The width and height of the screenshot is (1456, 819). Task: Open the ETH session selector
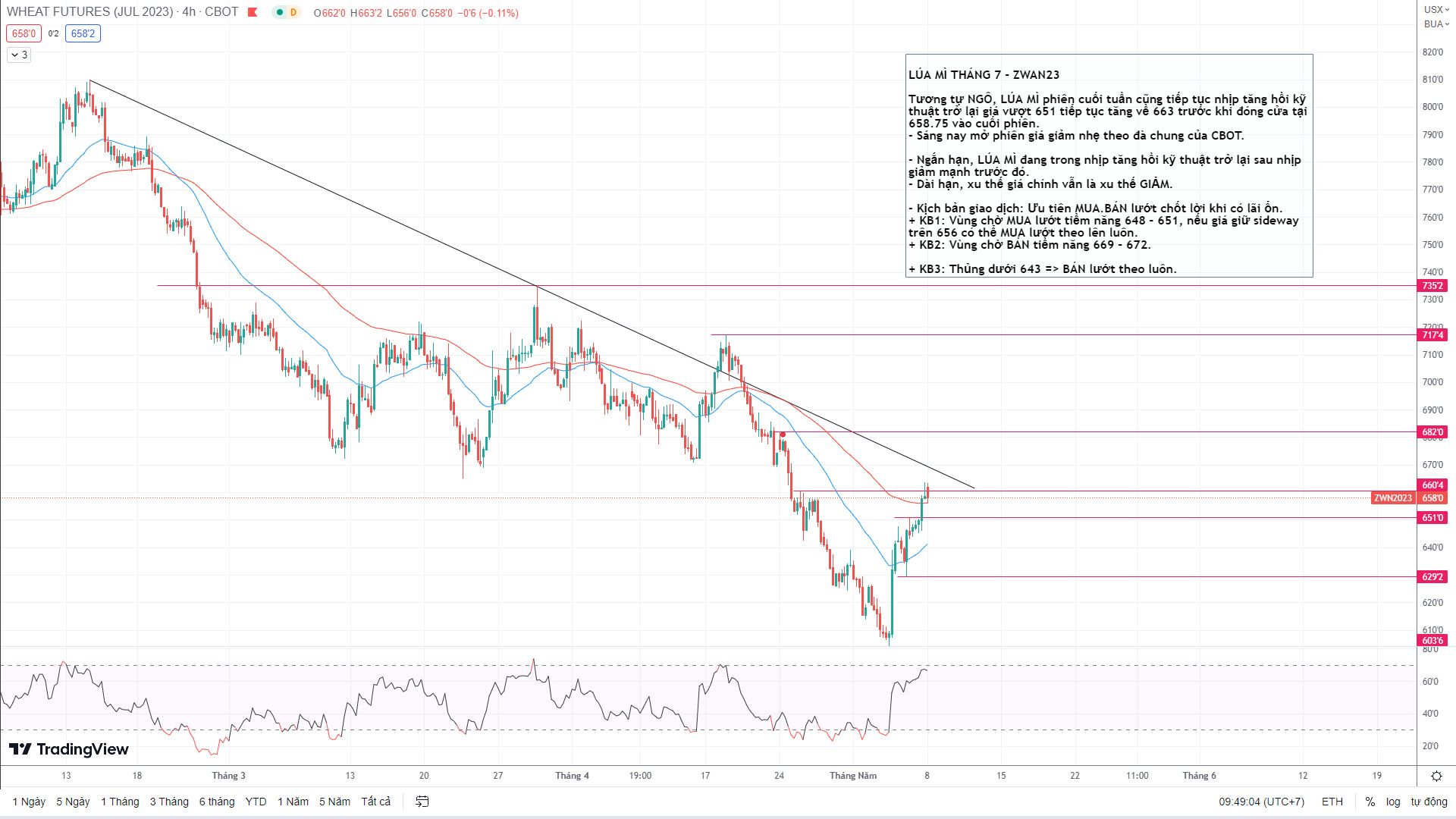point(1332,802)
